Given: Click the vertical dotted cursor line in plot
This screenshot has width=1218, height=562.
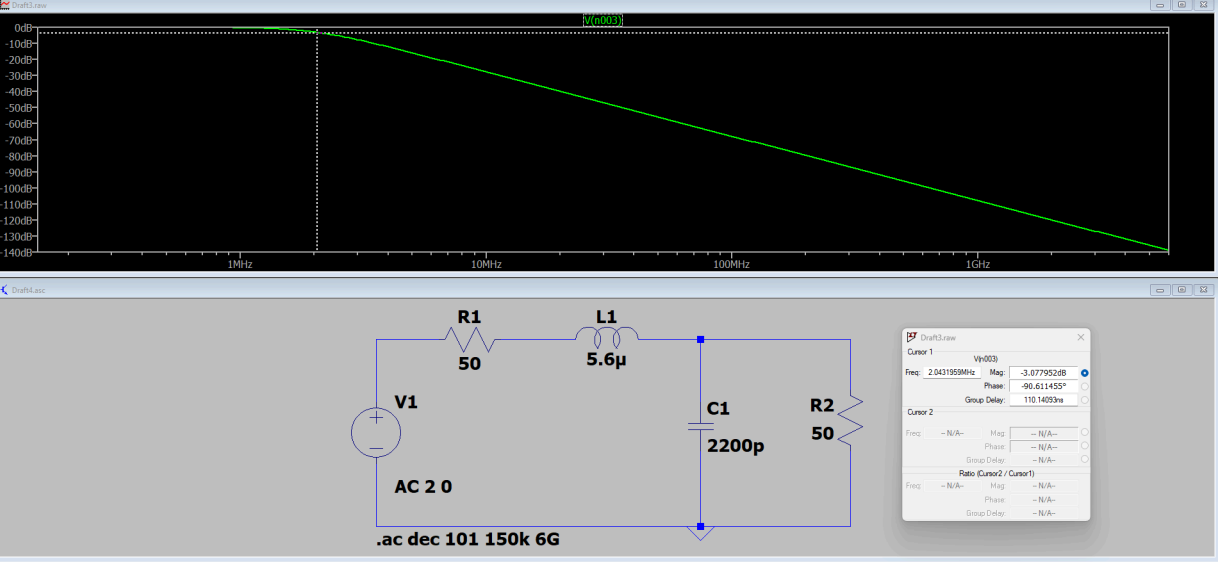Looking at the screenshot, I should pyautogui.click(x=317, y=140).
